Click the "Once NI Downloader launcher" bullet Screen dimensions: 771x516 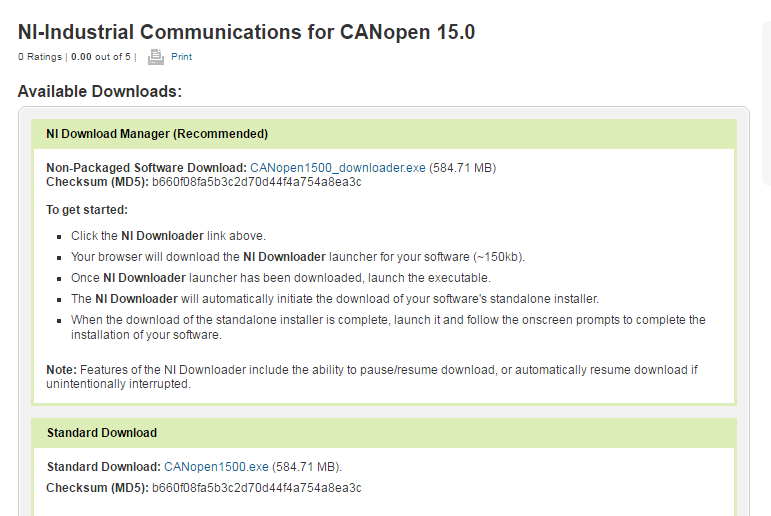tap(280, 278)
